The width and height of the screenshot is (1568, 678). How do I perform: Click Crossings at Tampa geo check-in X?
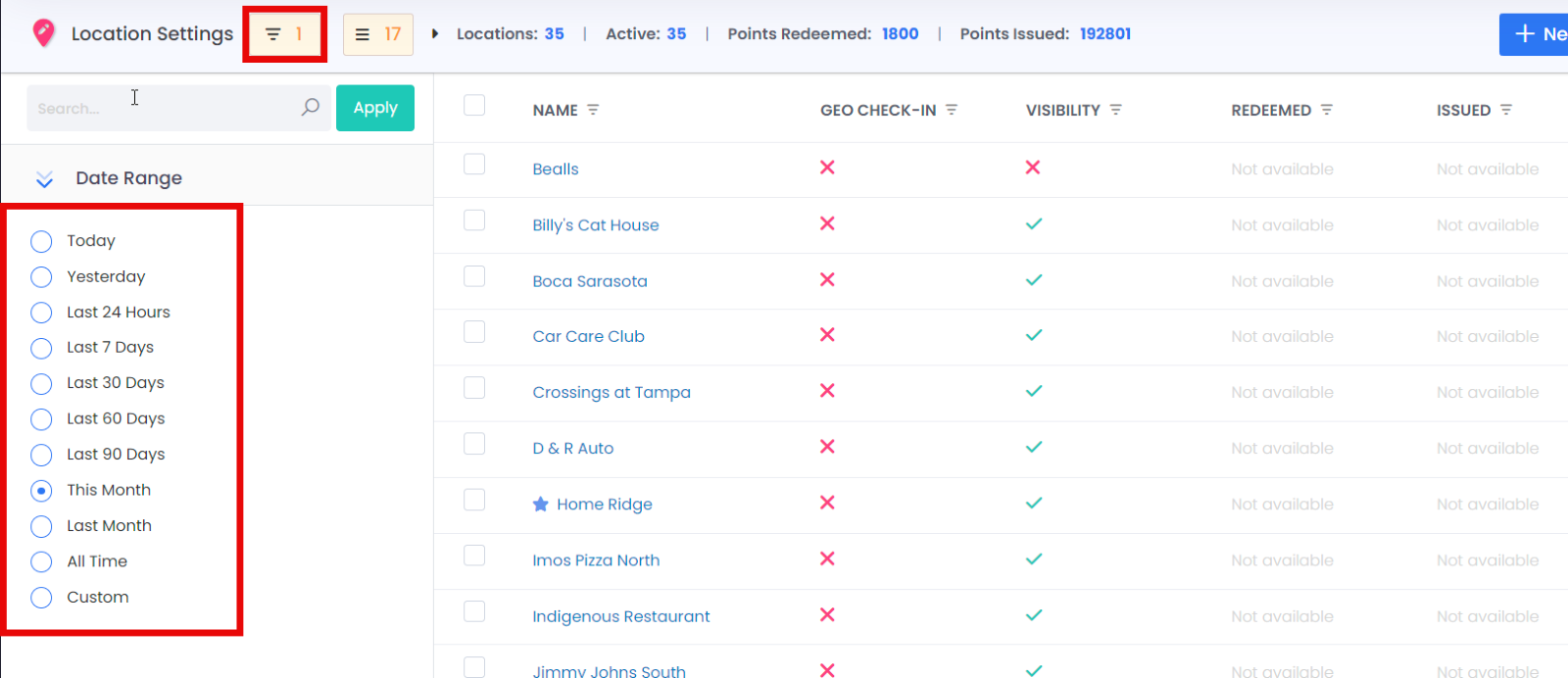pyautogui.click(x=827, y=391)
